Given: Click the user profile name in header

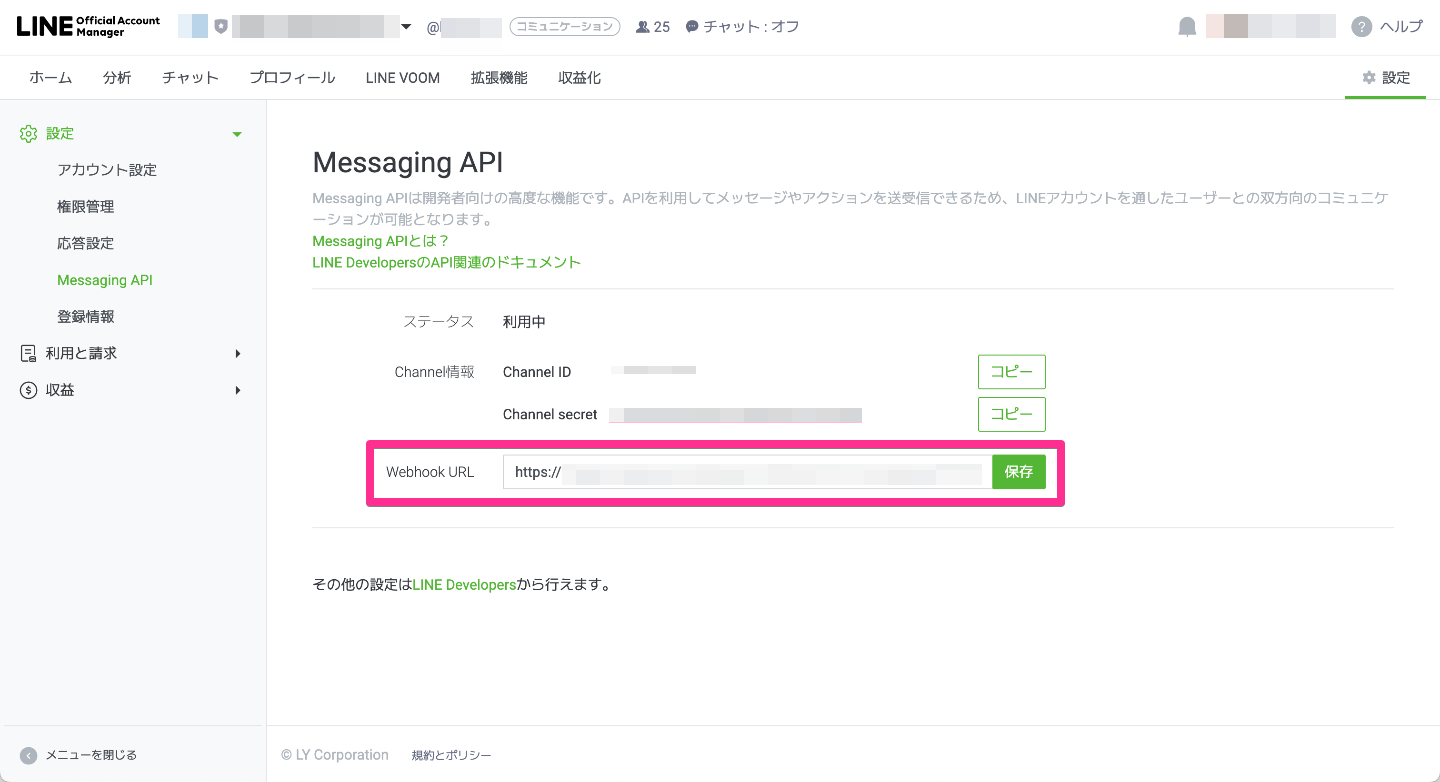Looking at the screenshot, I should 1270,27.
